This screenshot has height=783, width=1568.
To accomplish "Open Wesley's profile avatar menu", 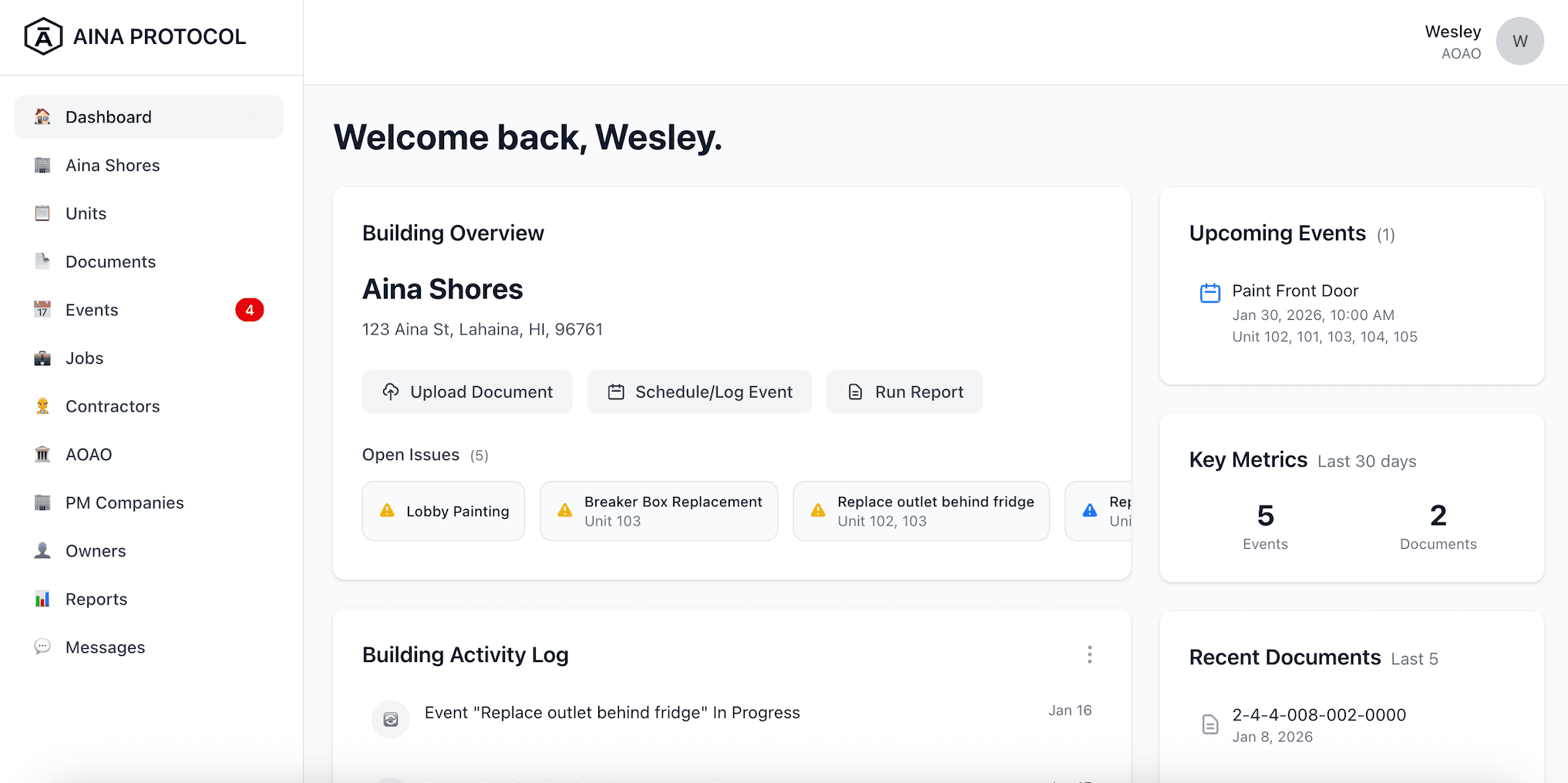I will [1519, 41].
